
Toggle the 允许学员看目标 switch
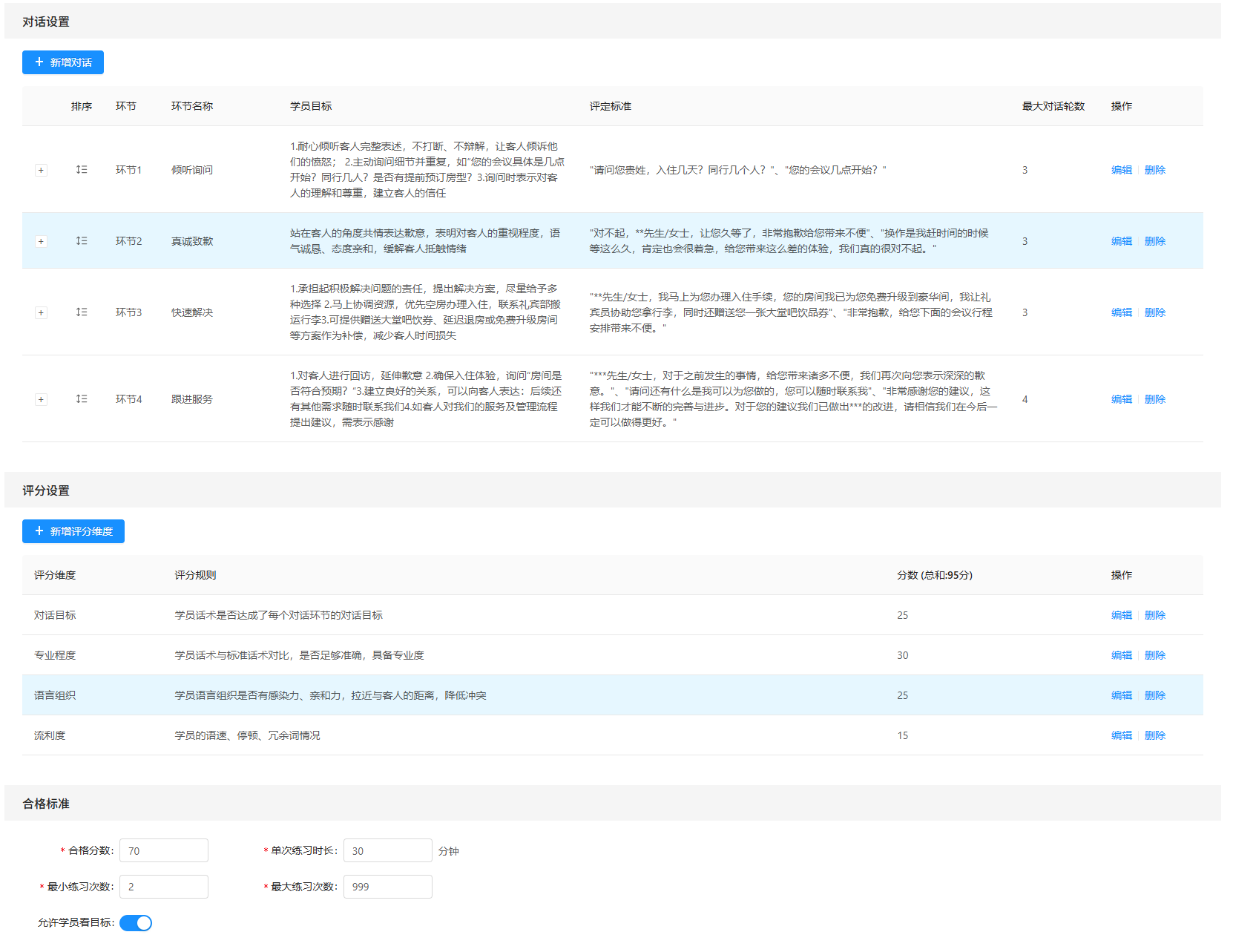point(136,923)
